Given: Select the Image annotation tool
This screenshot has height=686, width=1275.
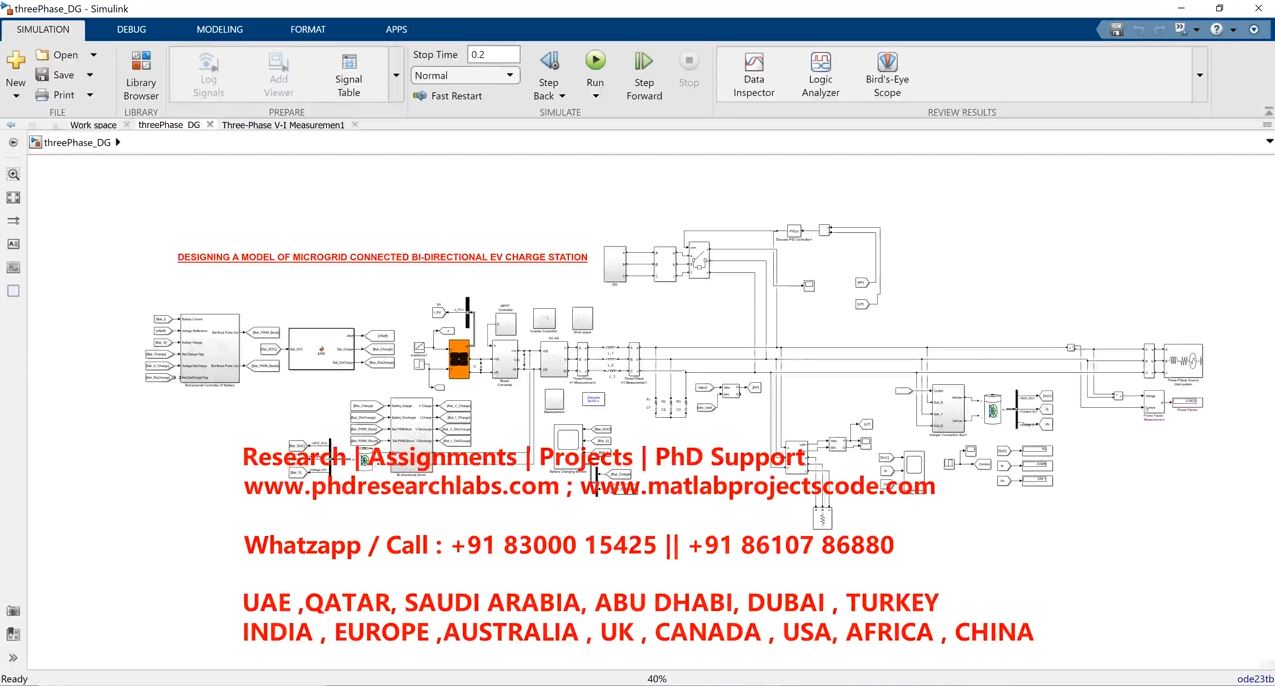Looking at the screenshot, I should coord(13,267).
